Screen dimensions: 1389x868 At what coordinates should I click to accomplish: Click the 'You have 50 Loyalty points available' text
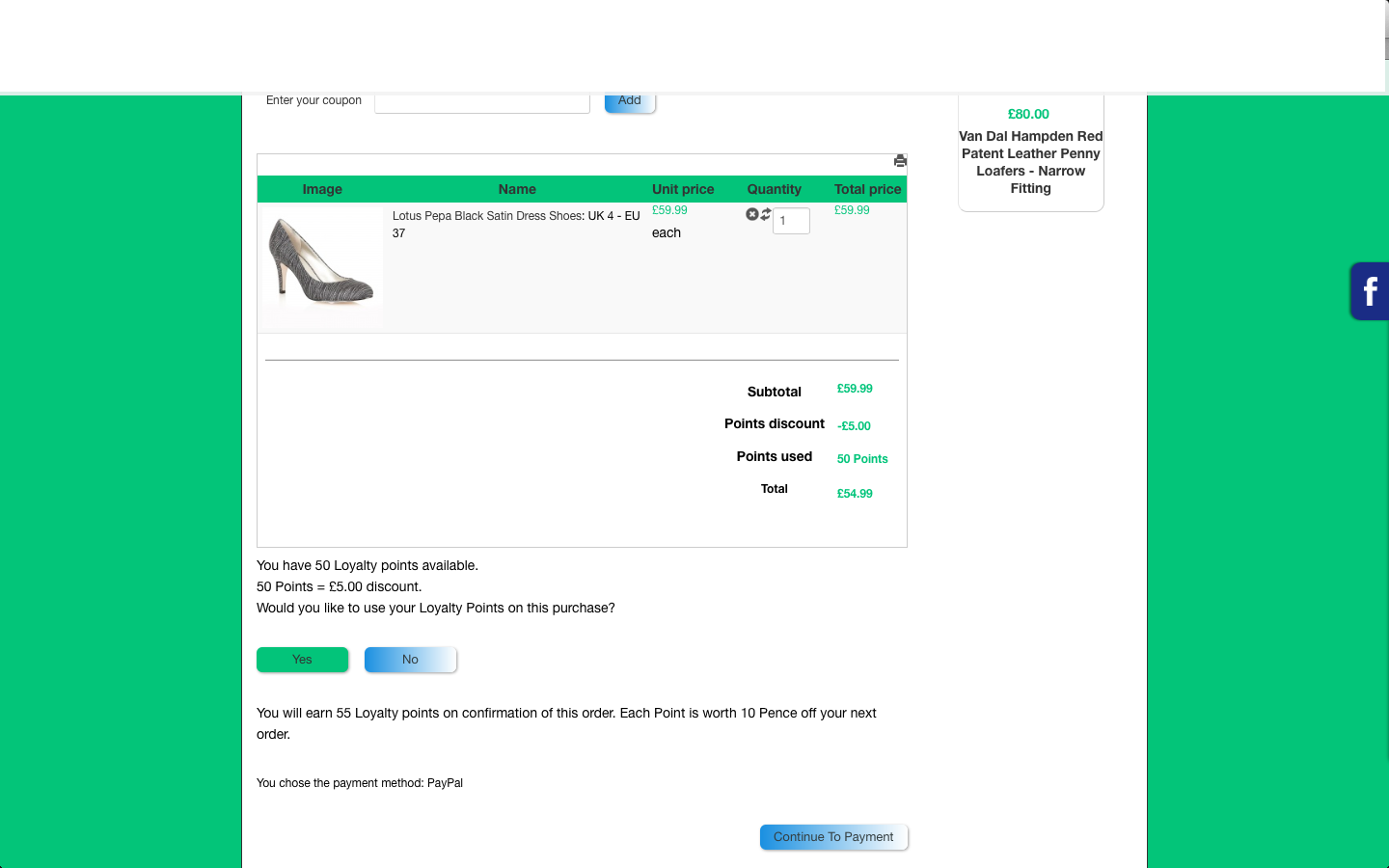click(x=368, y=565)
